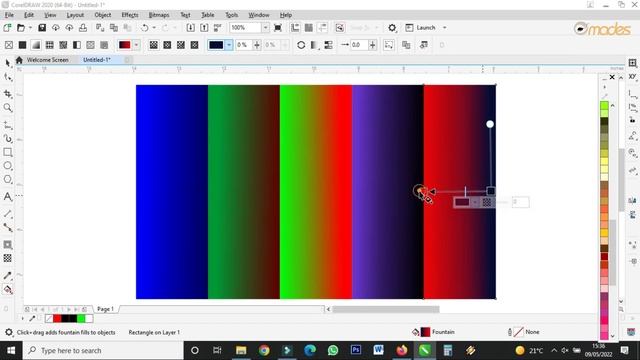Select the Color Eyedropper tool

coord(7,276)
